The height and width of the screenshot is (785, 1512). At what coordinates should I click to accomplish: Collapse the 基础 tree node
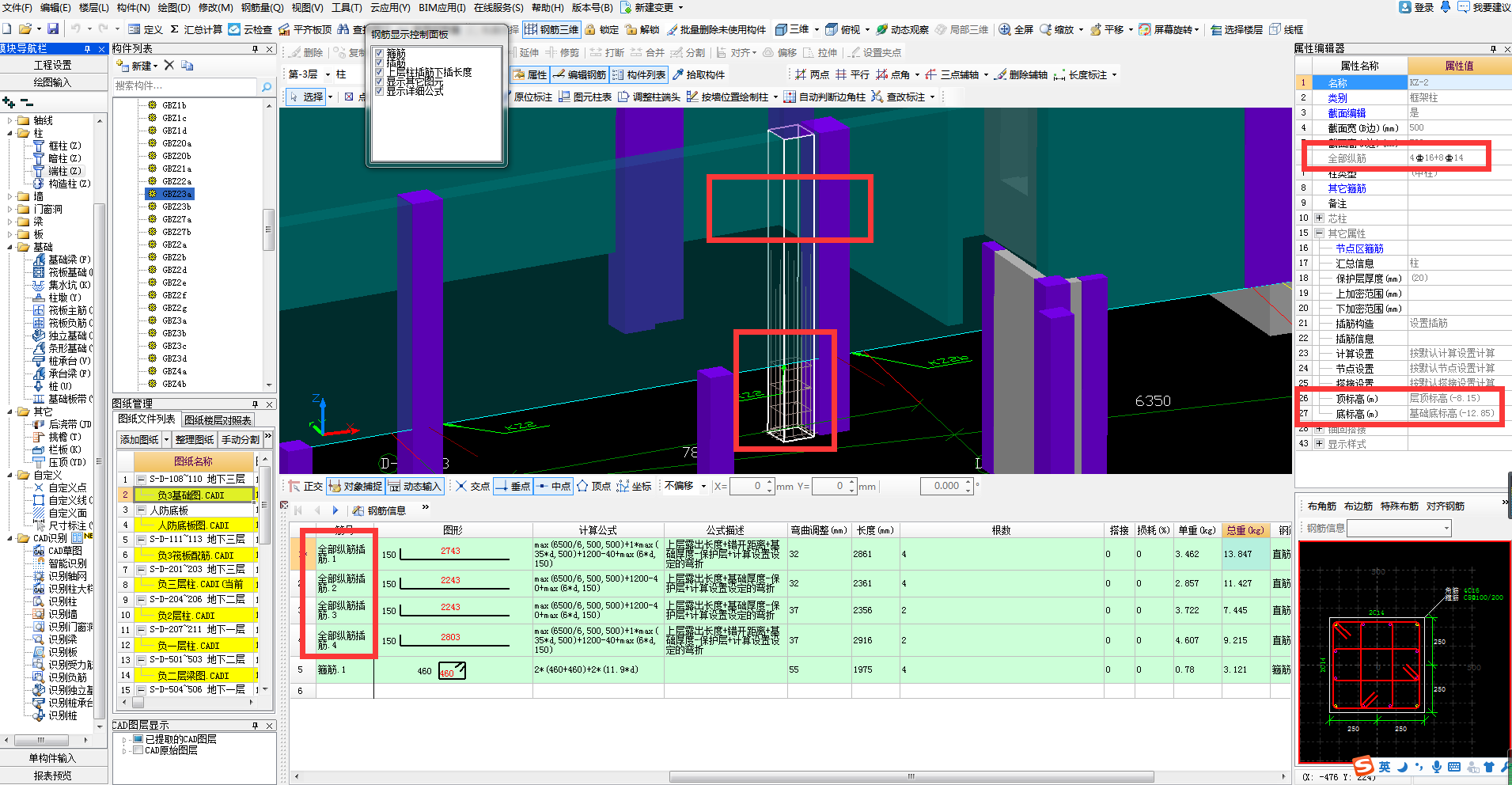tap(10, 247)
